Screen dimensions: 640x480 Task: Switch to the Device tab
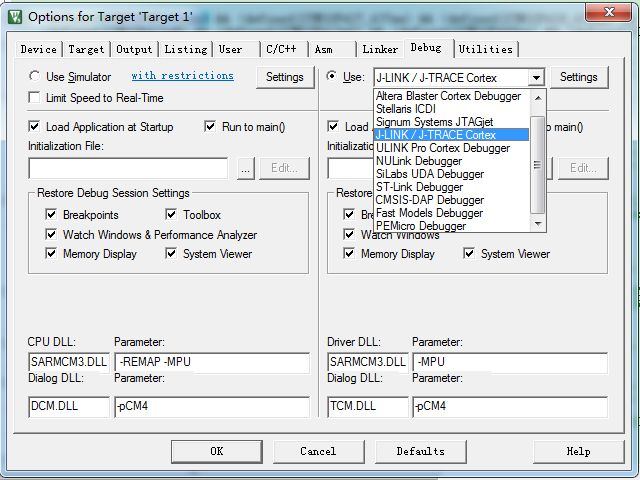point(38,49)
